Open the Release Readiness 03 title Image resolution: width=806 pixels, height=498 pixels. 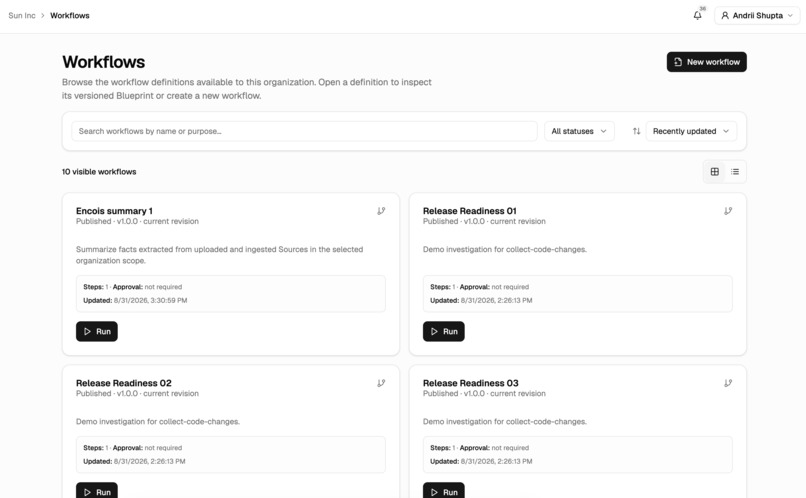click(470, 383)
